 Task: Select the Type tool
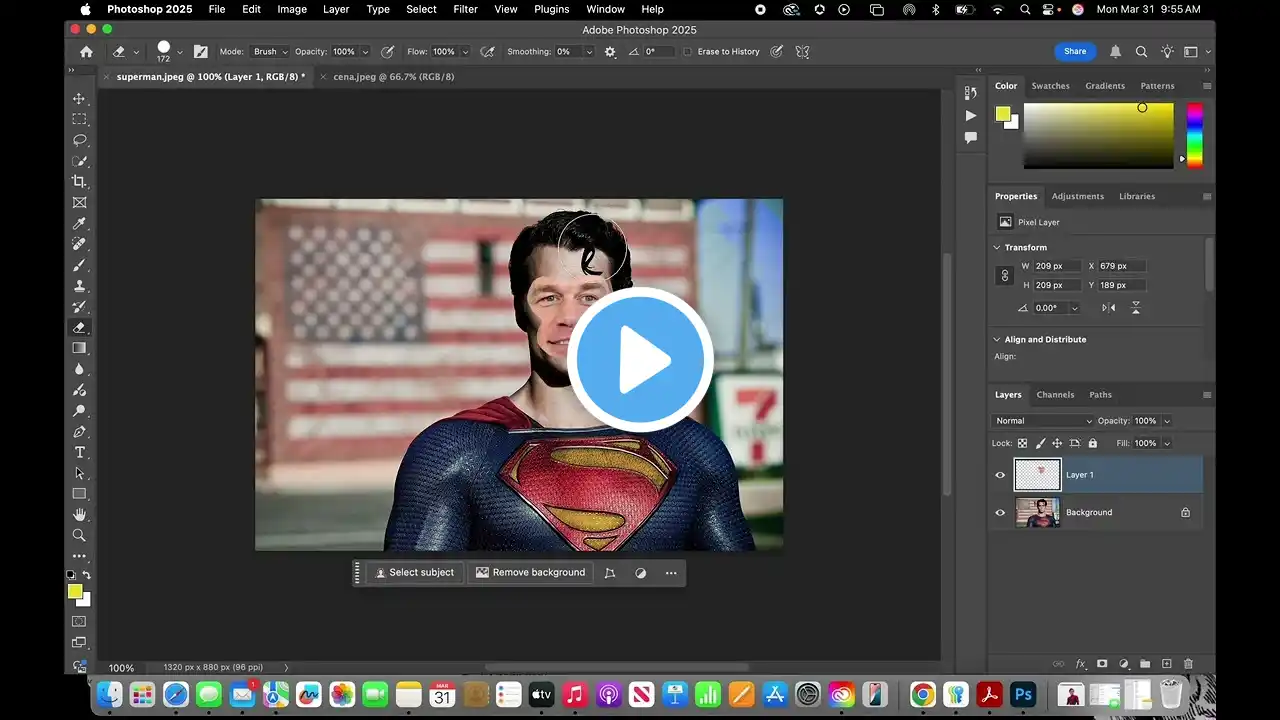tap(79, 453)
